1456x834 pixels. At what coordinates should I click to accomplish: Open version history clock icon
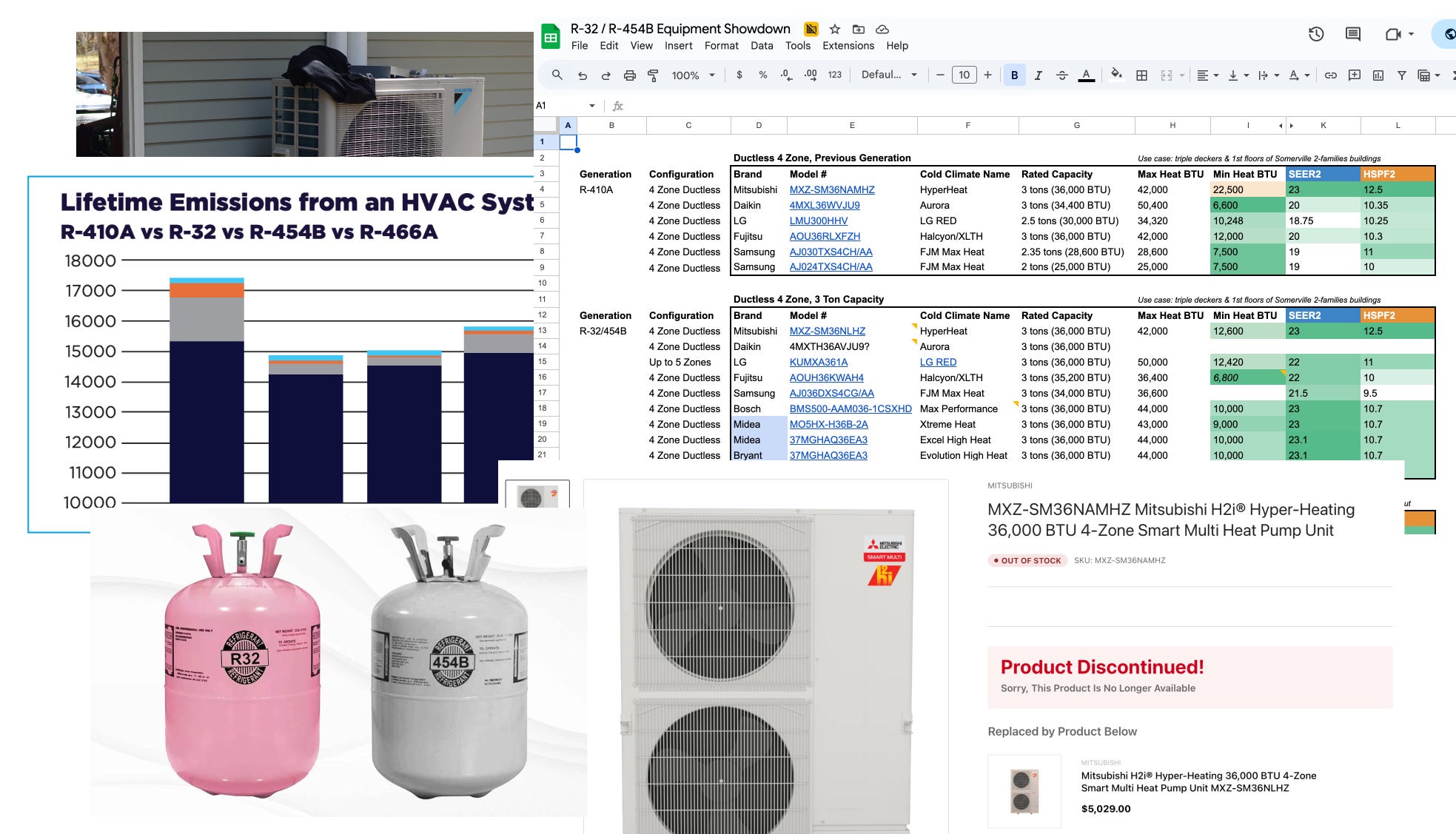point(1315,34)
